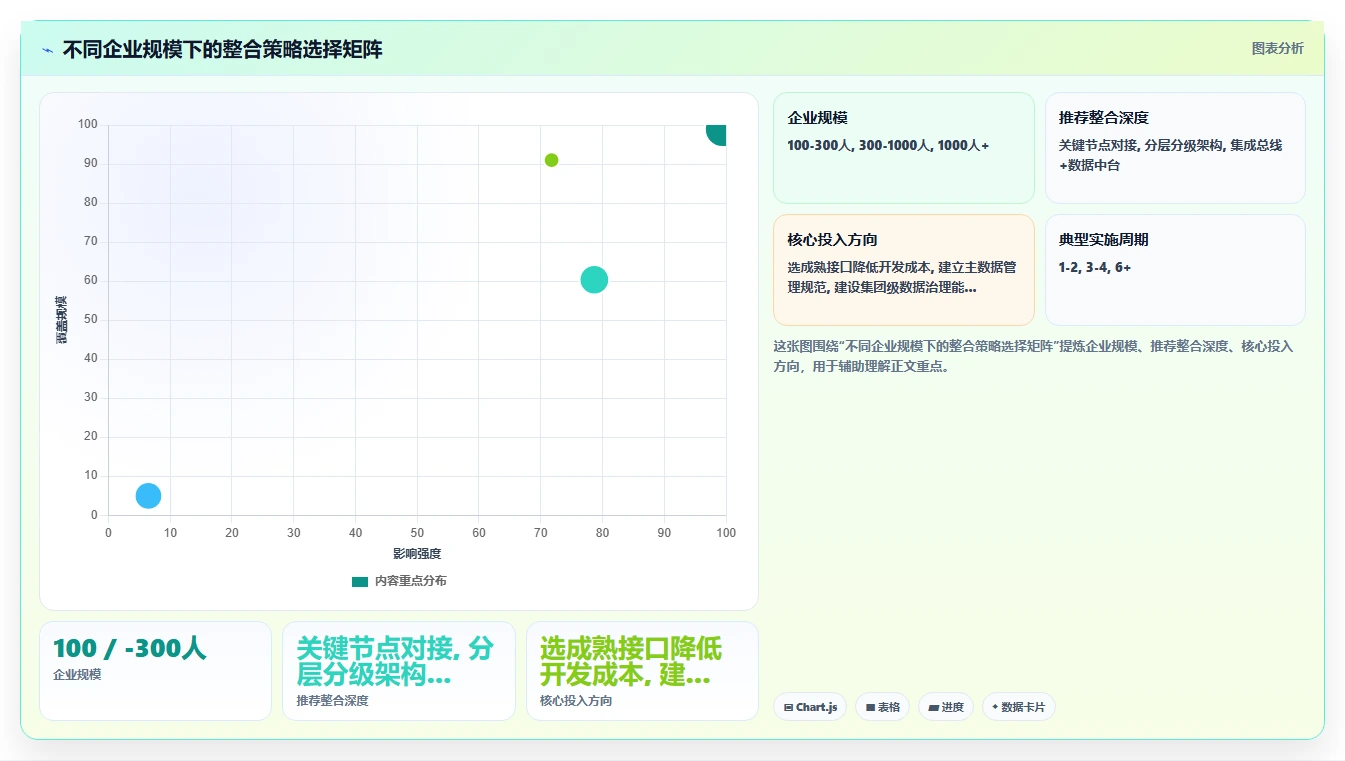Viewport: 1345px width, 761px height.
Task: Click the 1-2, 3-4, 6+ value text
Action: 1095,267
